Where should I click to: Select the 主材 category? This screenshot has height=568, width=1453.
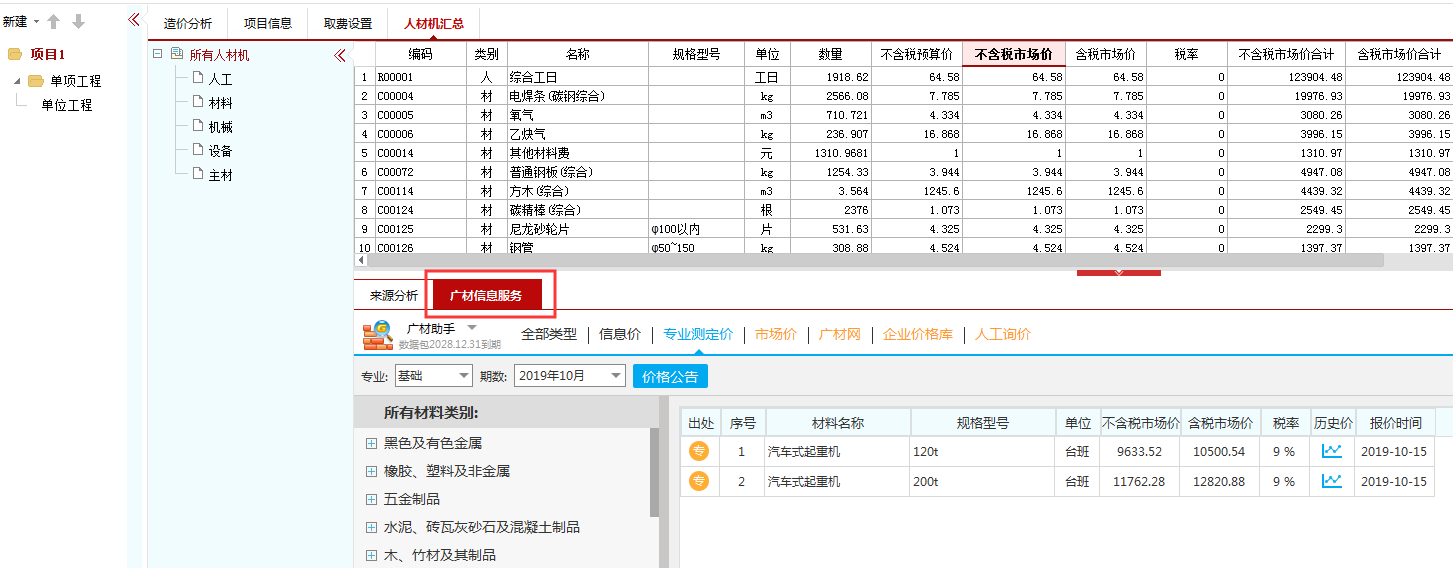click(x=220, y=175)
